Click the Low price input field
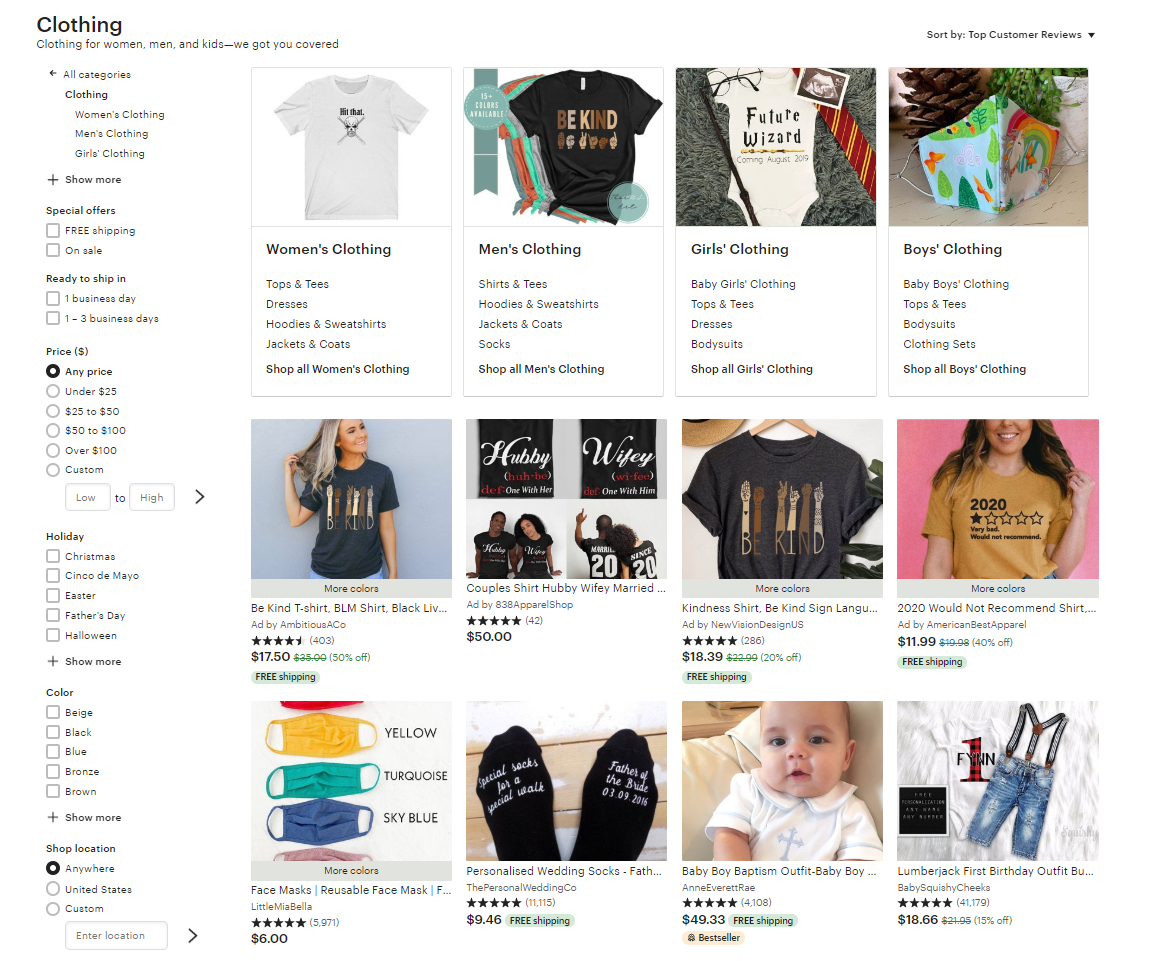Screen dimensions: 1157x961 [88, 497]
